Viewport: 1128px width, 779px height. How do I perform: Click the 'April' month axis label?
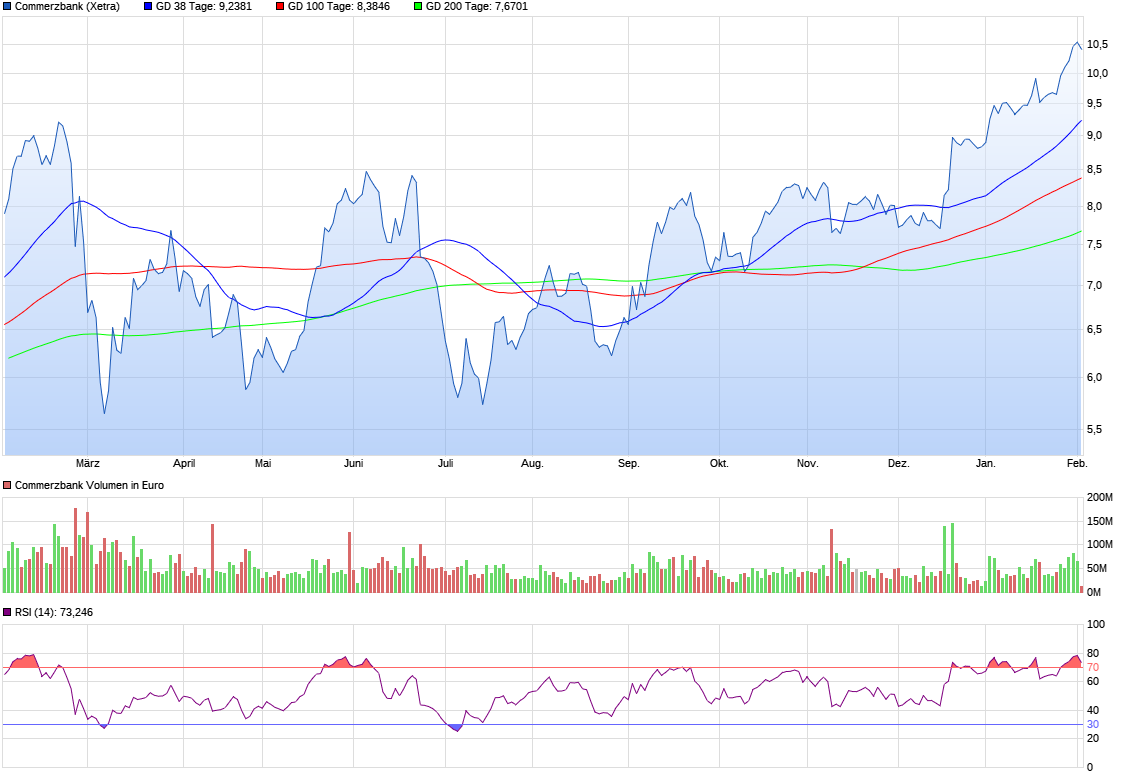(184, 463)
